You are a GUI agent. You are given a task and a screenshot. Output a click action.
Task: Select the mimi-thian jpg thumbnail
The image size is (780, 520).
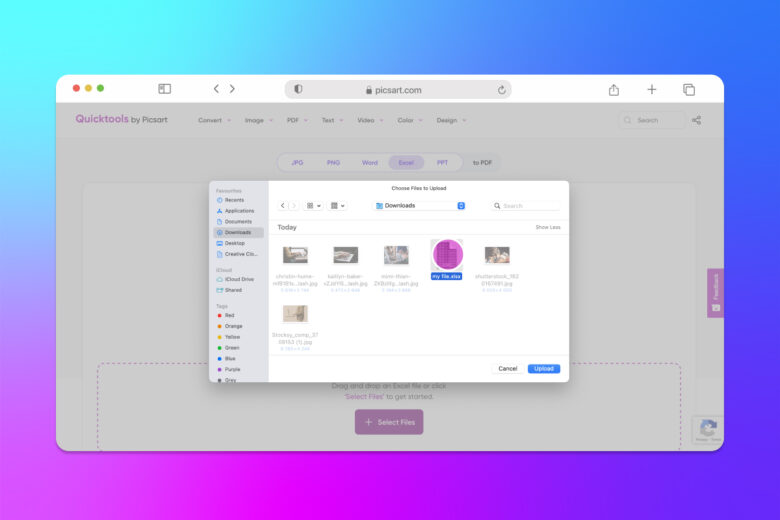pyautogui.click(x=396, y=255)
